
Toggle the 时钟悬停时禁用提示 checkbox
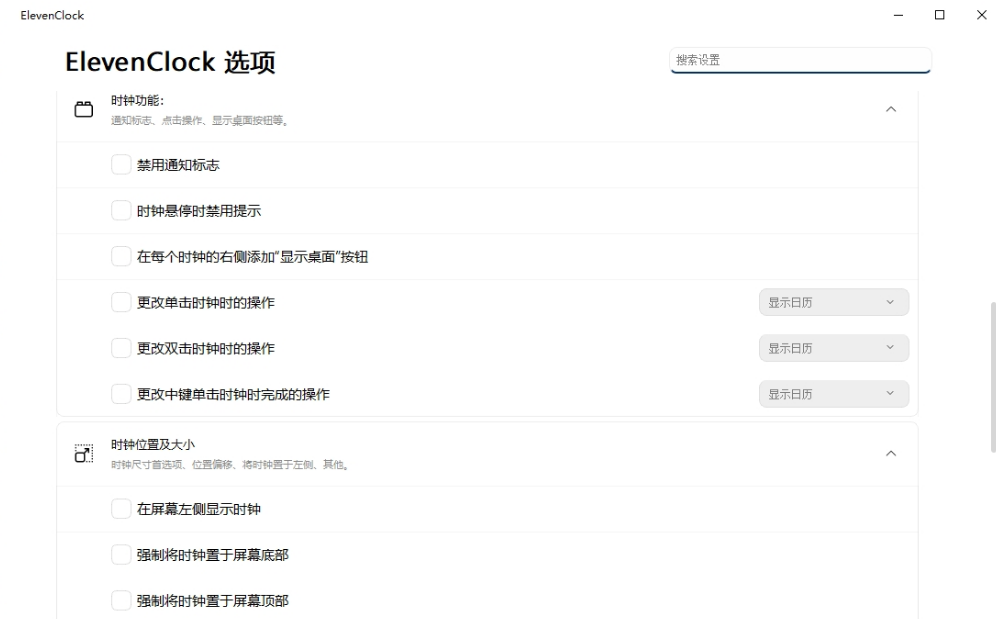[121, 210]
